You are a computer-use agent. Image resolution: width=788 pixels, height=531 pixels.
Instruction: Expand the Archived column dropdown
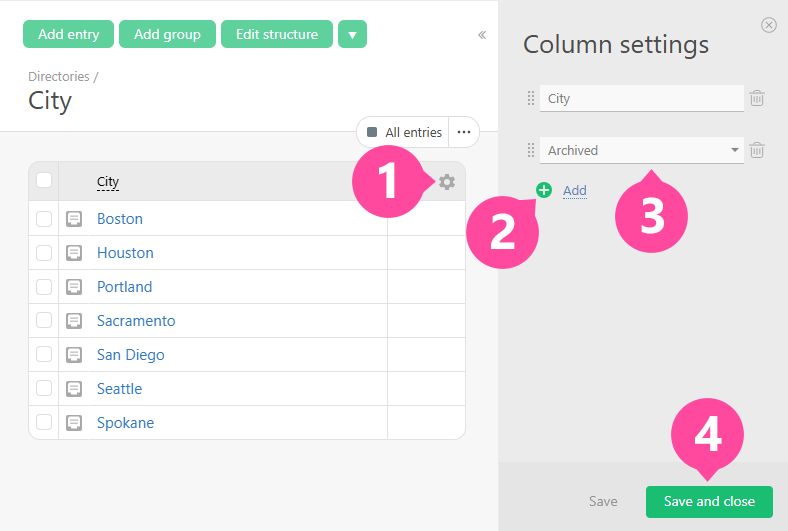coord(735,150)
